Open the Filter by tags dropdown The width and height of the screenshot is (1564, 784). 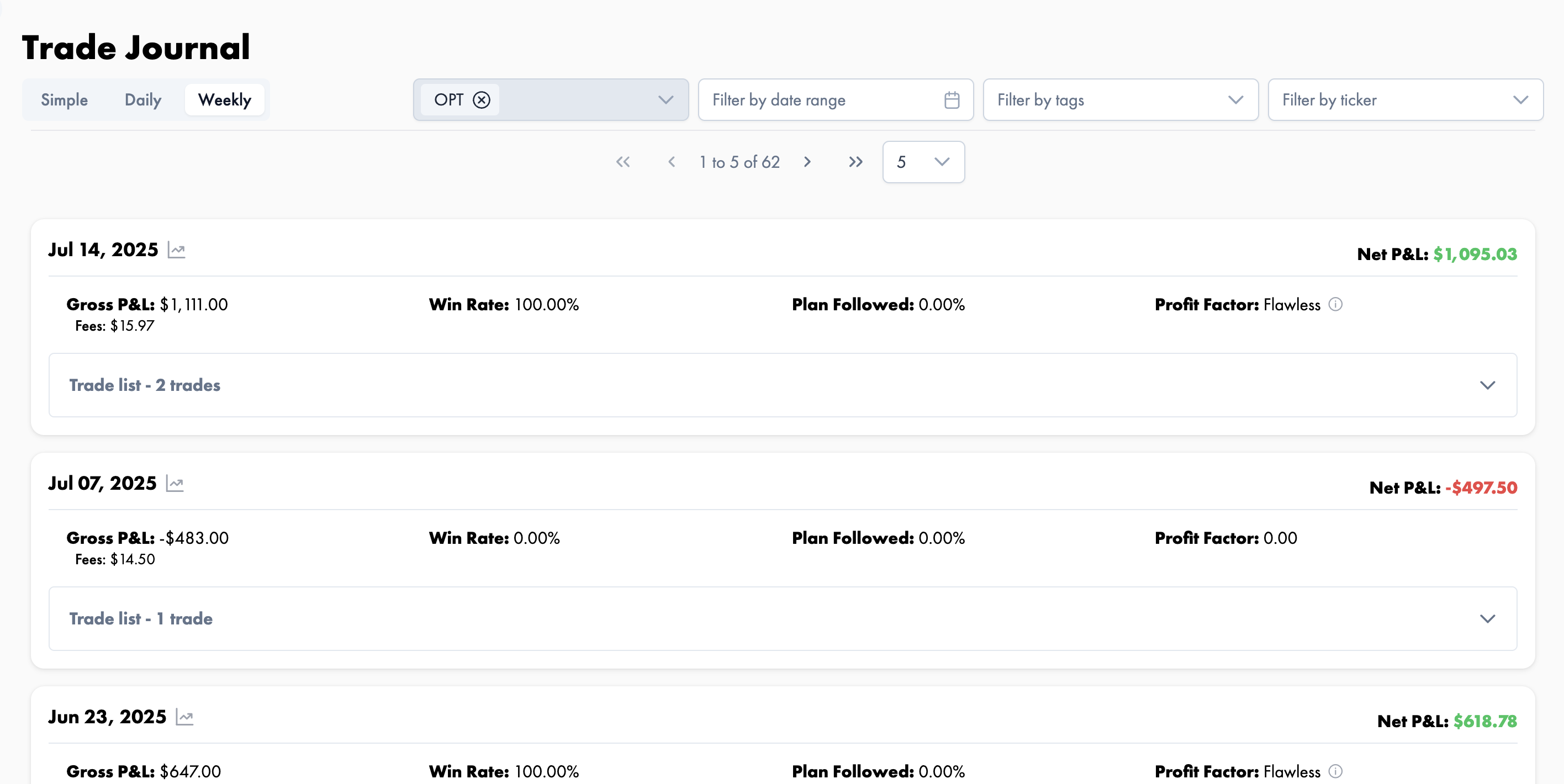[1120, 99]
